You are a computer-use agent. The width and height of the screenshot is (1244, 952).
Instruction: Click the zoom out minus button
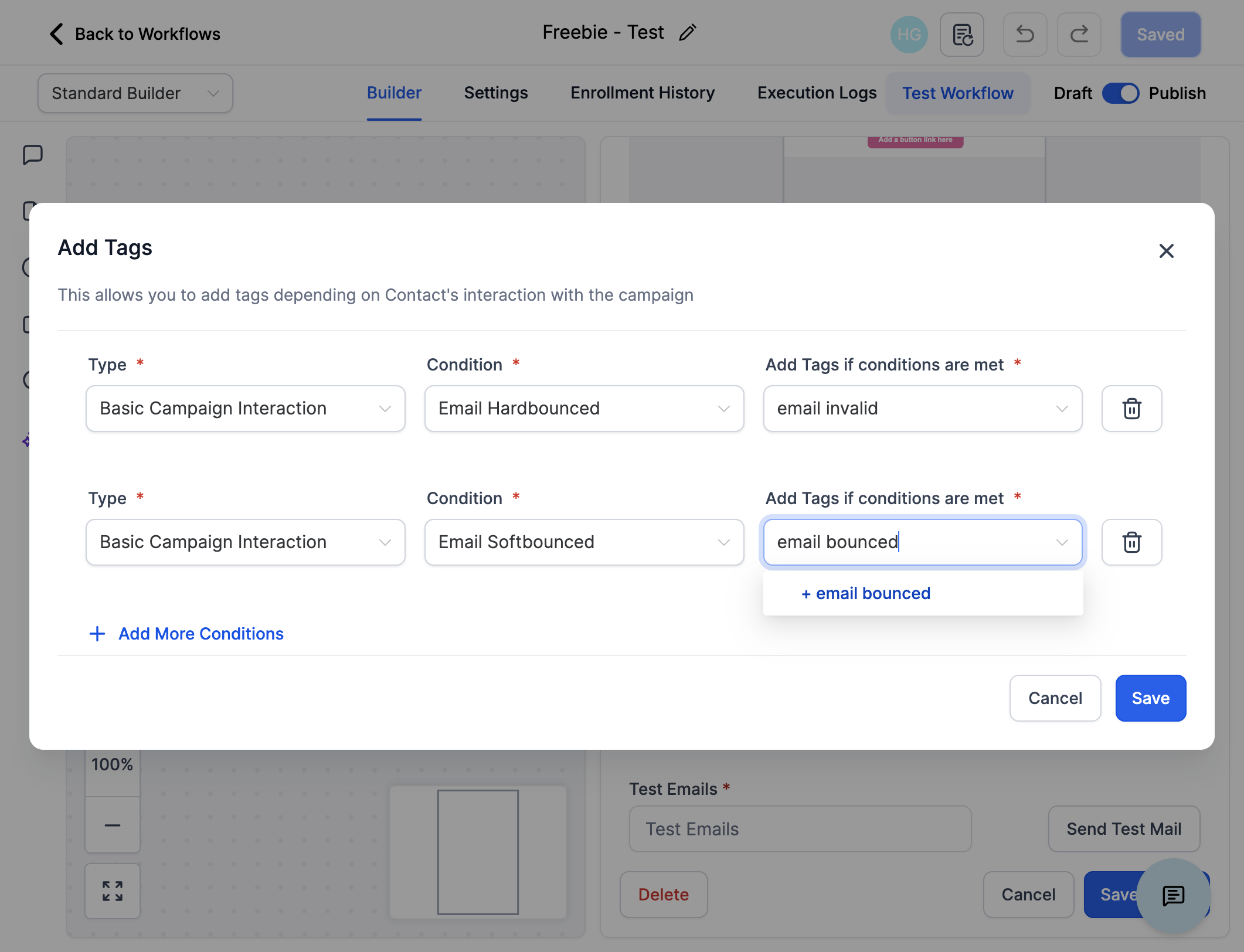[113, 825]
